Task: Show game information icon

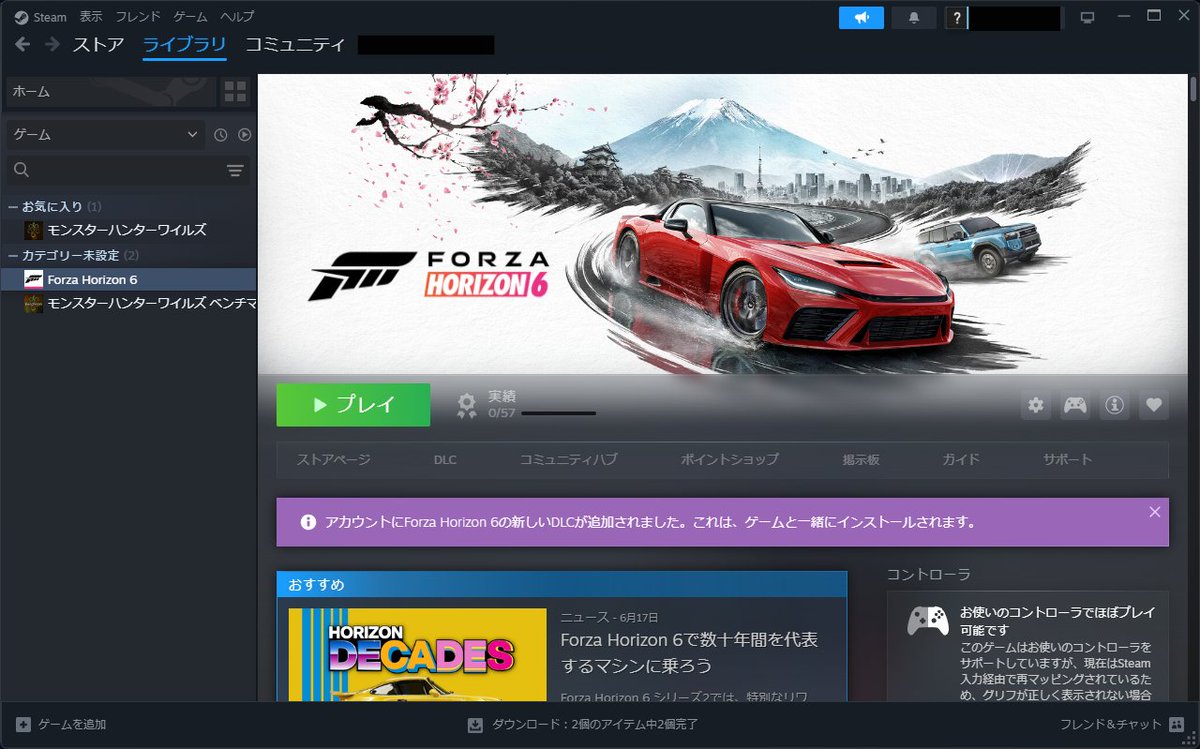Action: tap(1114, 405)
